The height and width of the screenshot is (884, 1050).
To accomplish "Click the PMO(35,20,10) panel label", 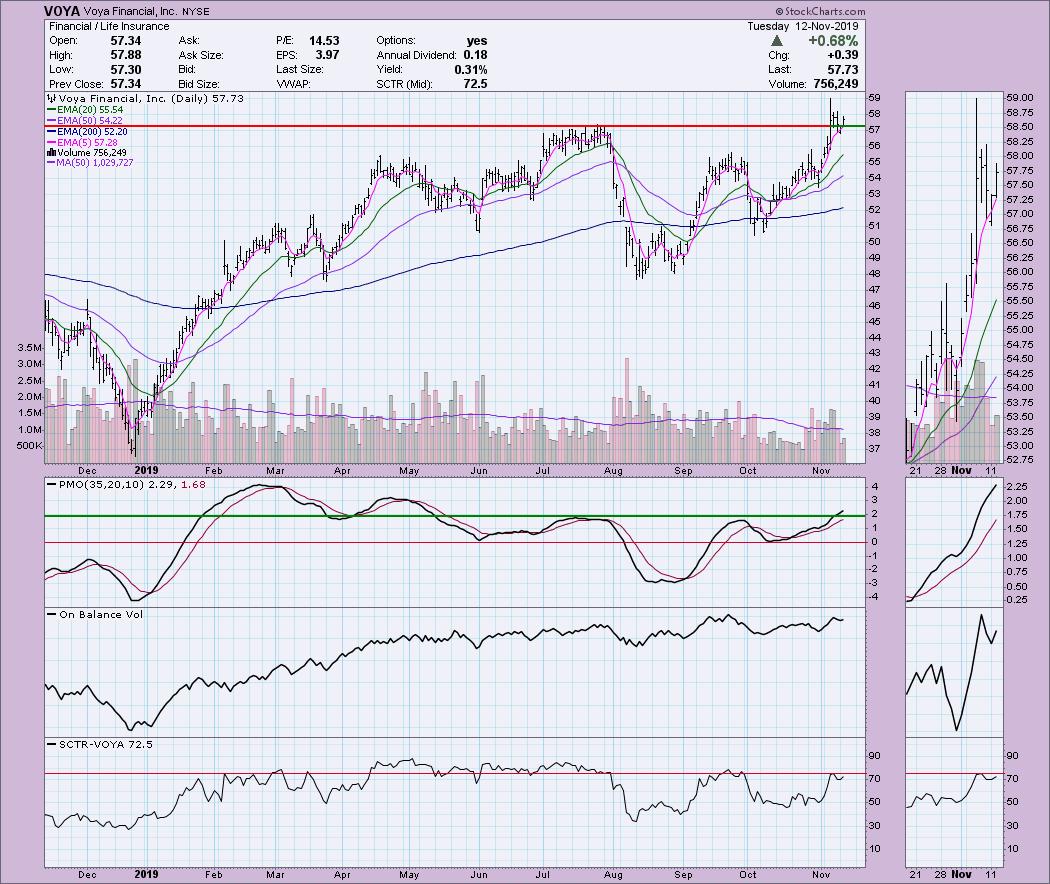I will click(102, 484).
